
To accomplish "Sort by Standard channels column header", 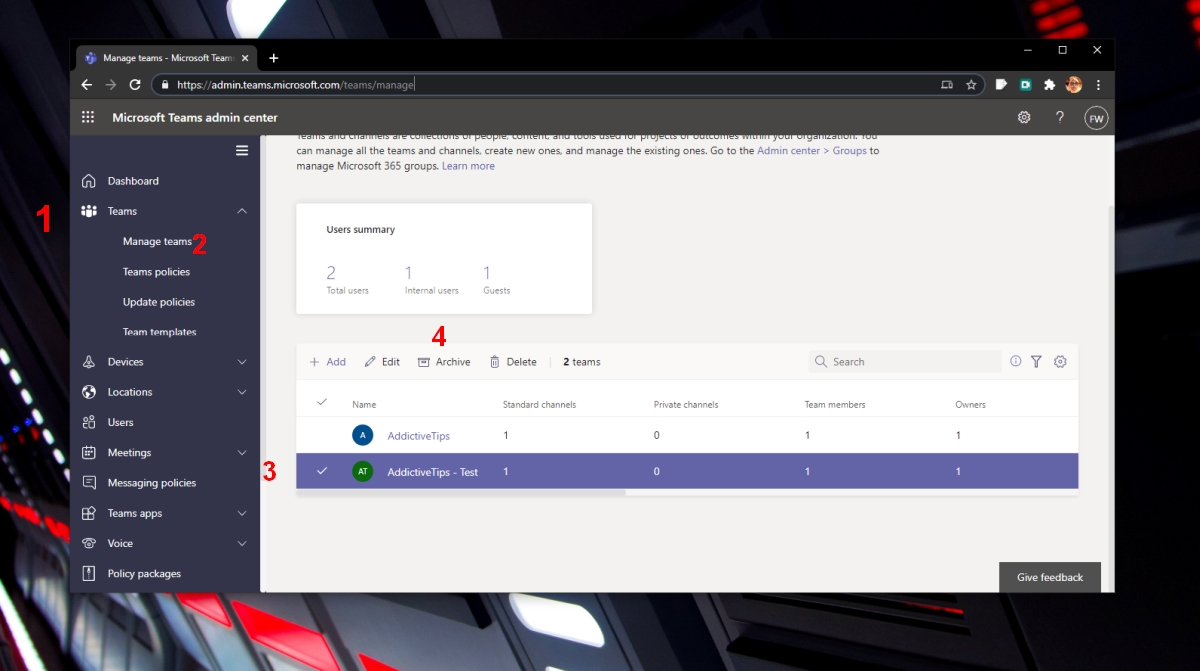I will (539, 404).
